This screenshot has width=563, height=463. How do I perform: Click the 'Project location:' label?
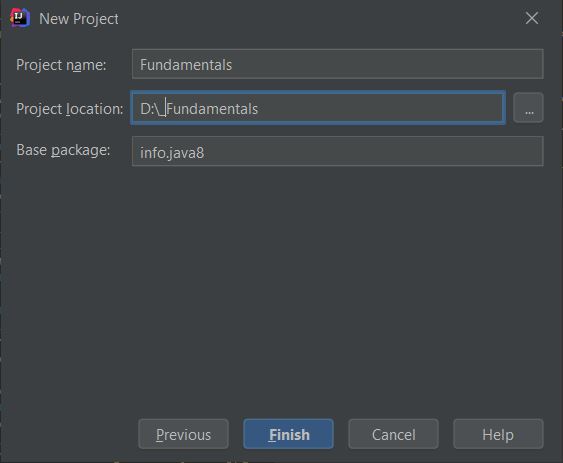[x=70, y=109]
